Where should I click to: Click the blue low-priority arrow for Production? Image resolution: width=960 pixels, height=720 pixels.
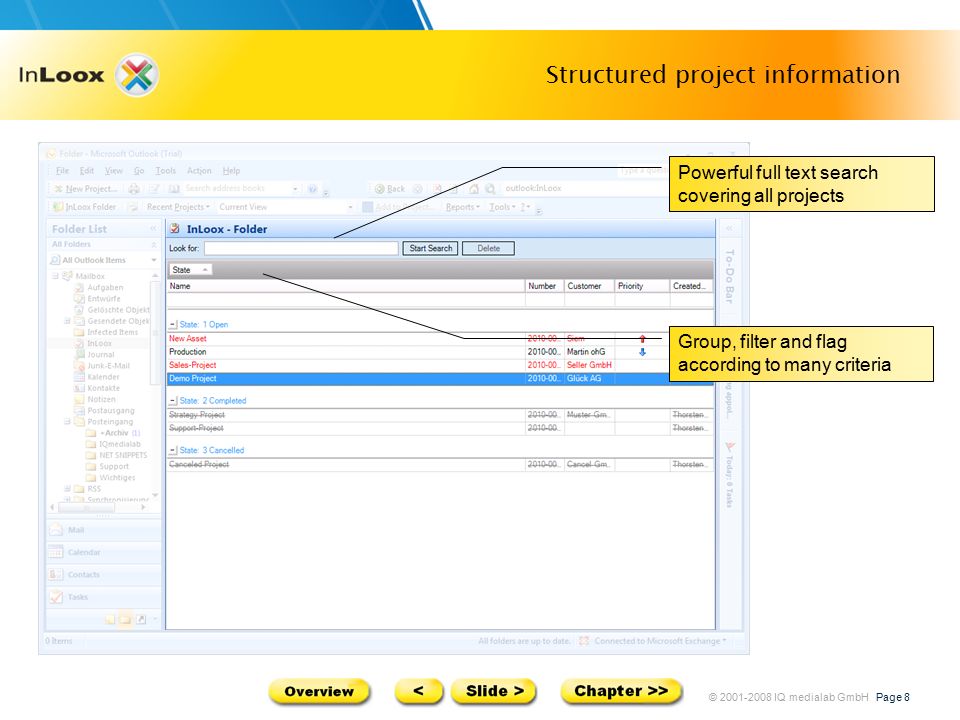(x=642, y=352)
